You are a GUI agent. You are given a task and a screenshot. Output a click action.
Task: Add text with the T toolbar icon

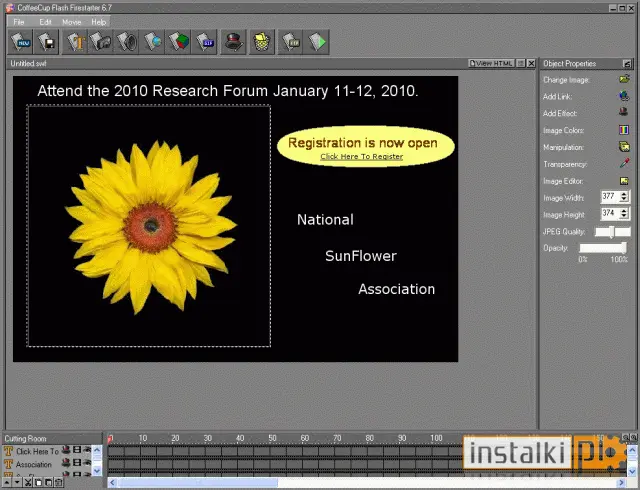point(75,42)
